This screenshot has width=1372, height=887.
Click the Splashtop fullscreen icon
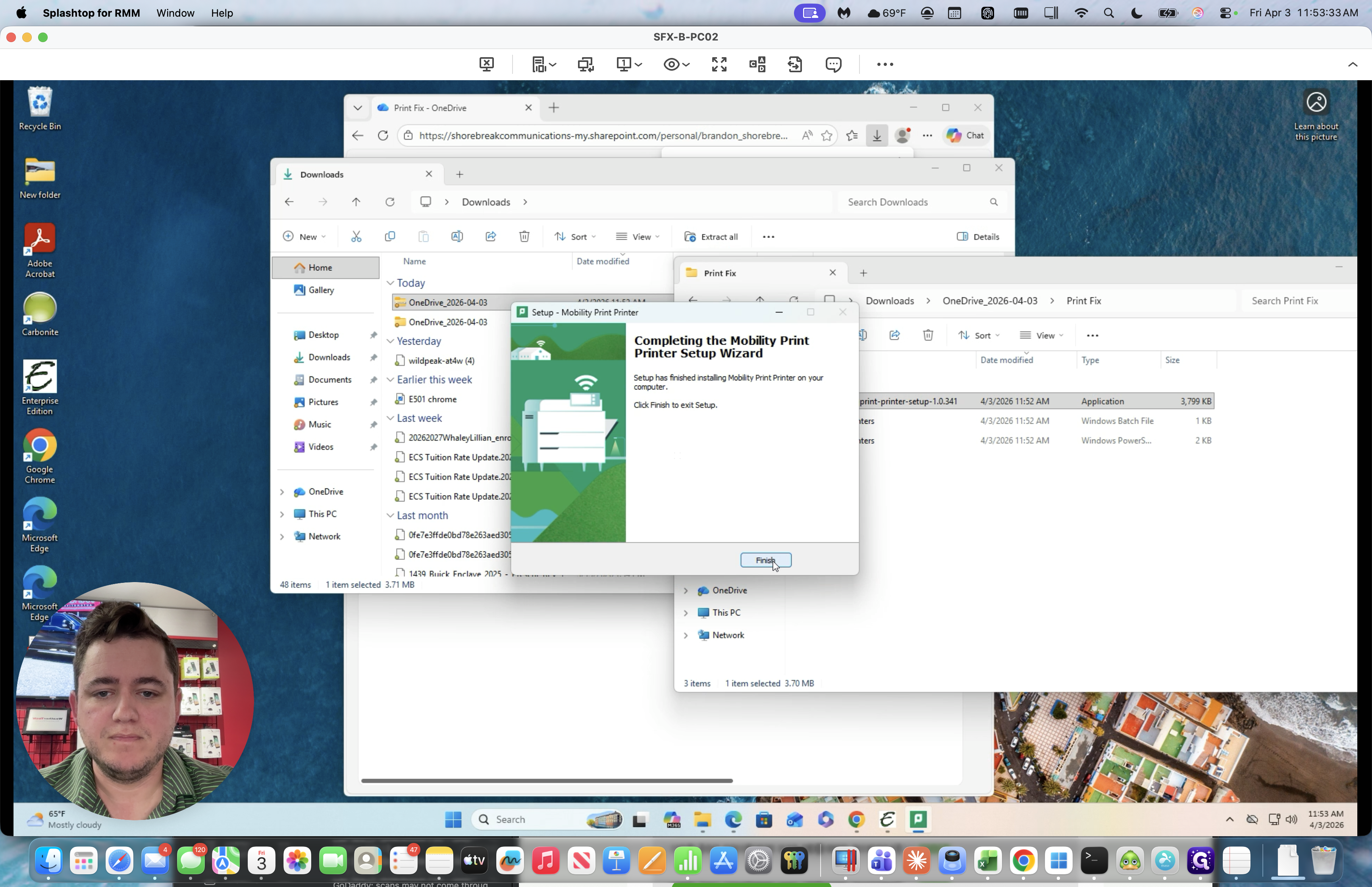[719, 64]
